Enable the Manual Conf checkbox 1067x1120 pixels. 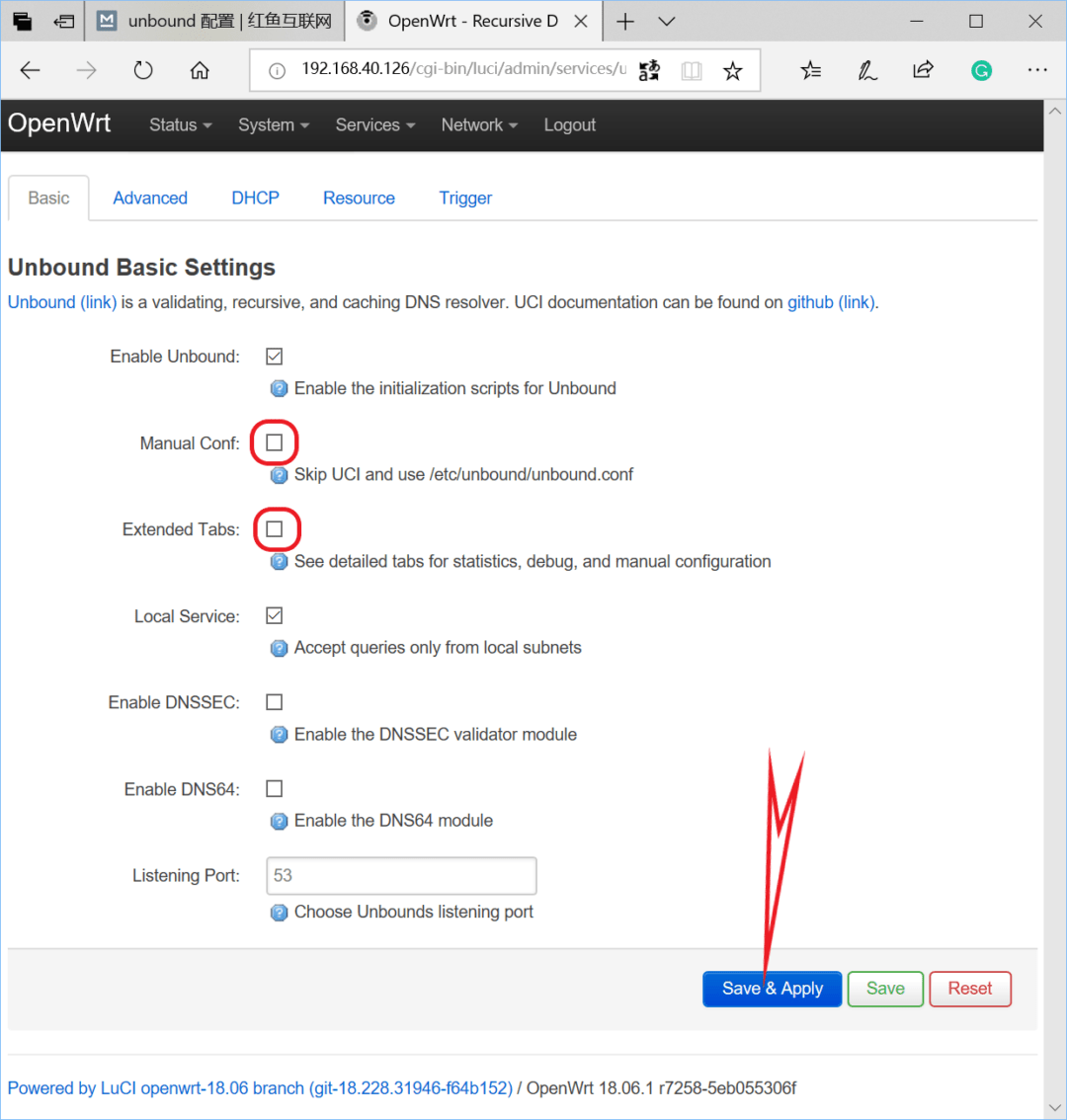pyautogui.click(x=274, y=442)
